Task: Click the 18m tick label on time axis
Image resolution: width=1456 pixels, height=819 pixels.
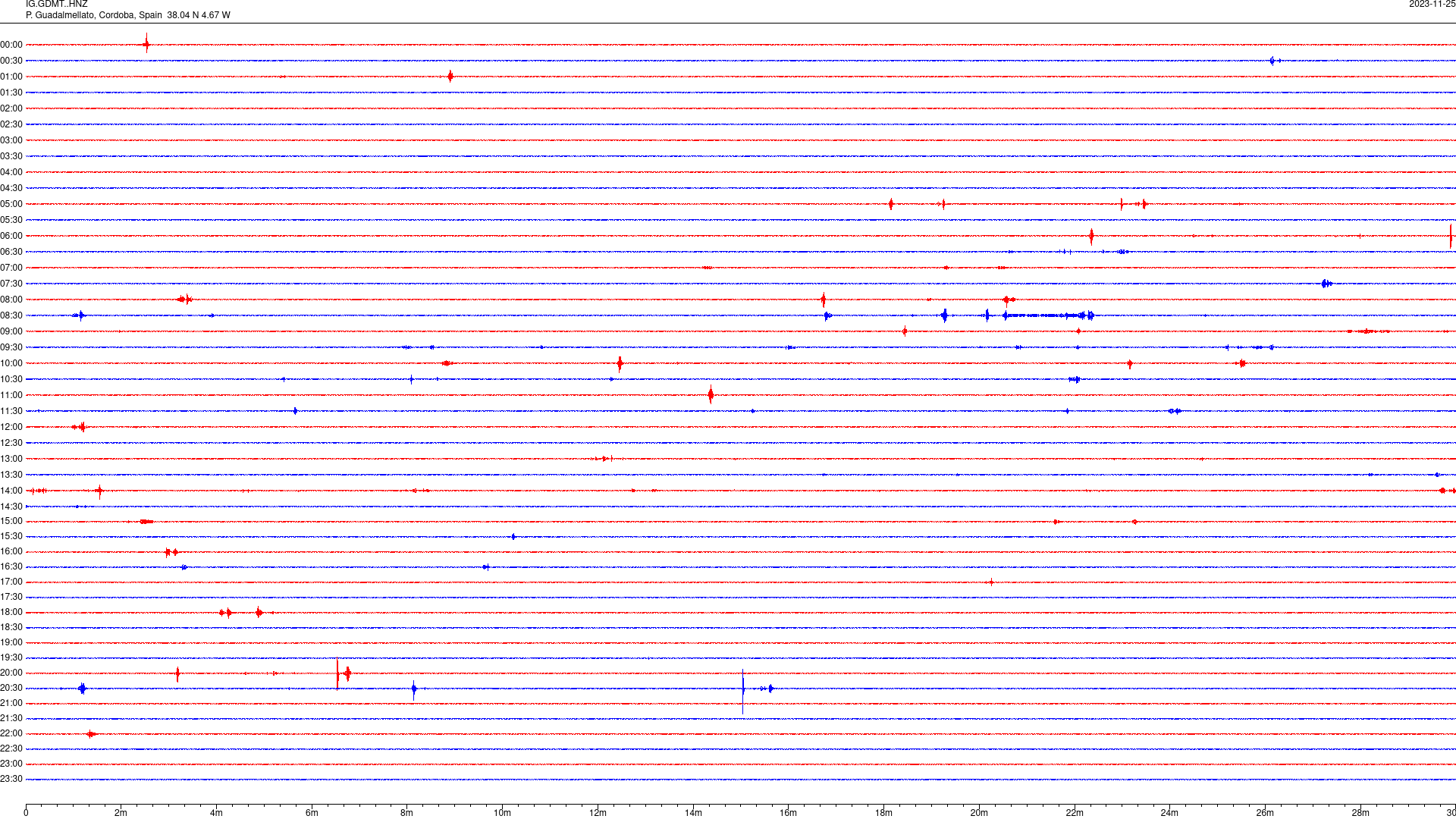Action: point(883,813)
